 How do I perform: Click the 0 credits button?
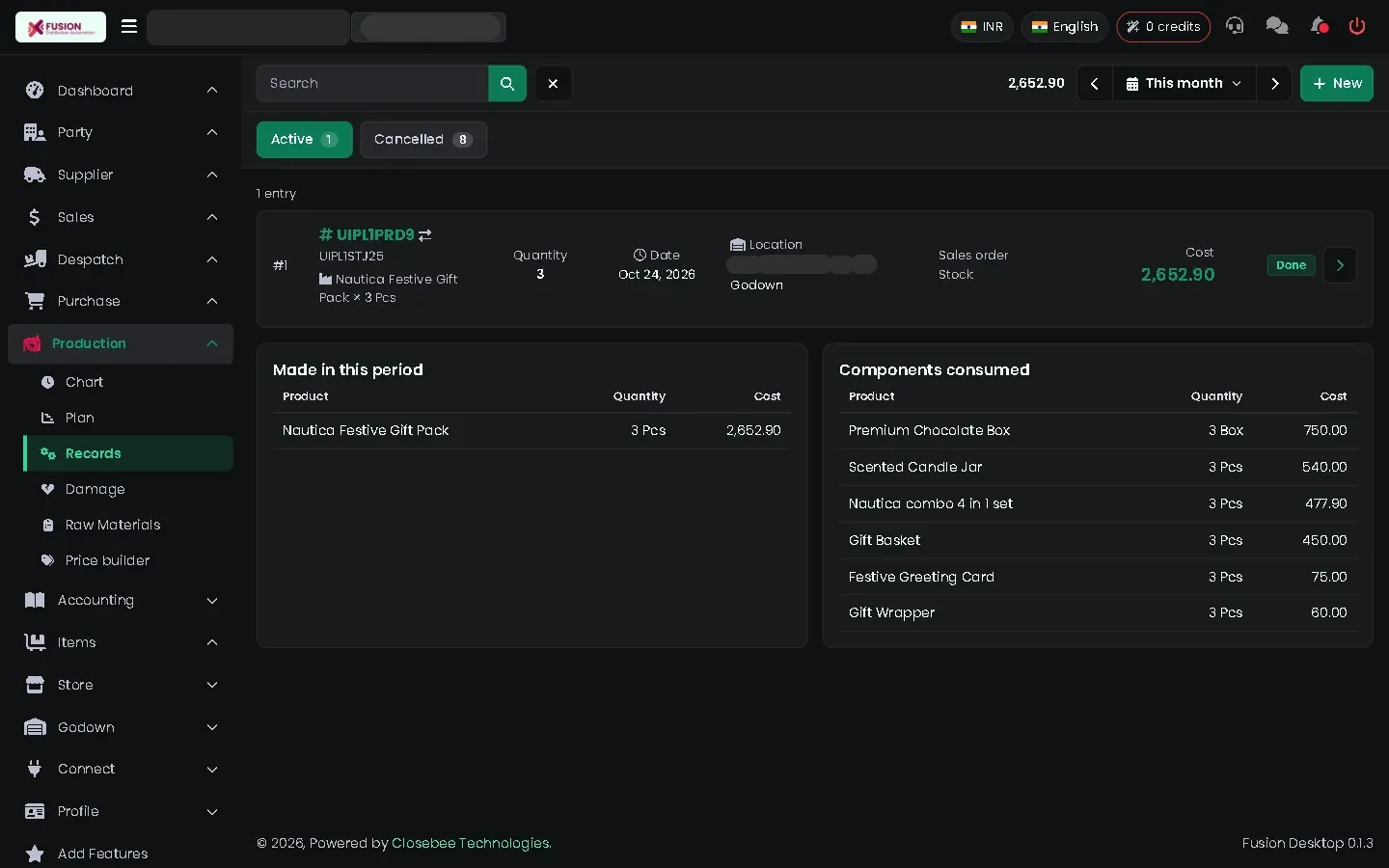(1163, 27)
